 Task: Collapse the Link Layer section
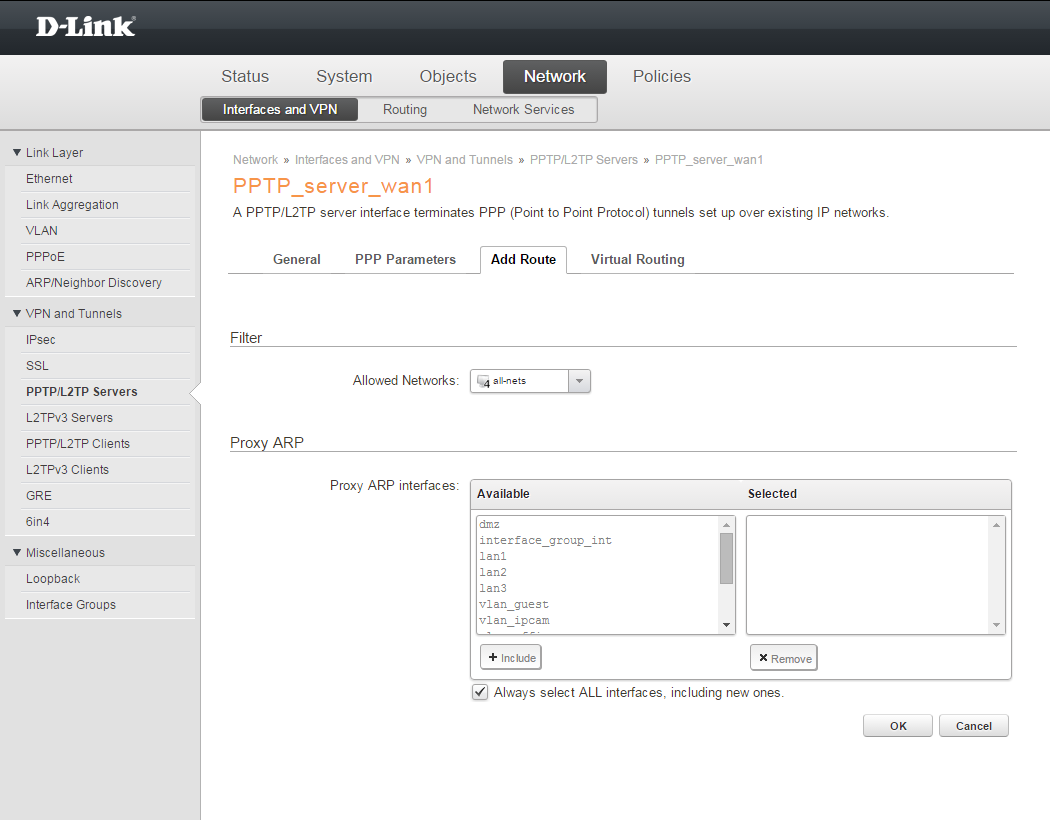(x=17, y=153)
